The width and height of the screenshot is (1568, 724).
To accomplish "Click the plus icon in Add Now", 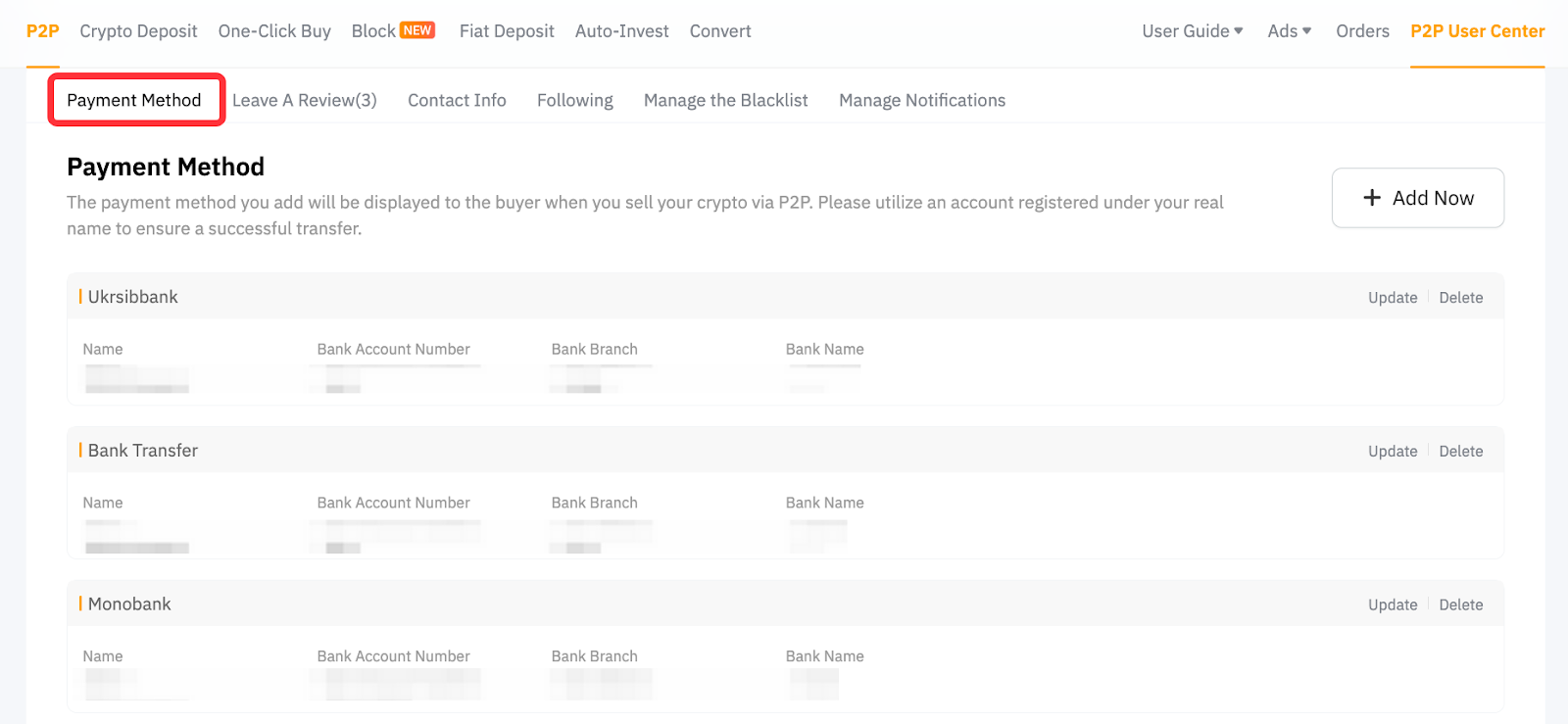I will click(1372, 198).
